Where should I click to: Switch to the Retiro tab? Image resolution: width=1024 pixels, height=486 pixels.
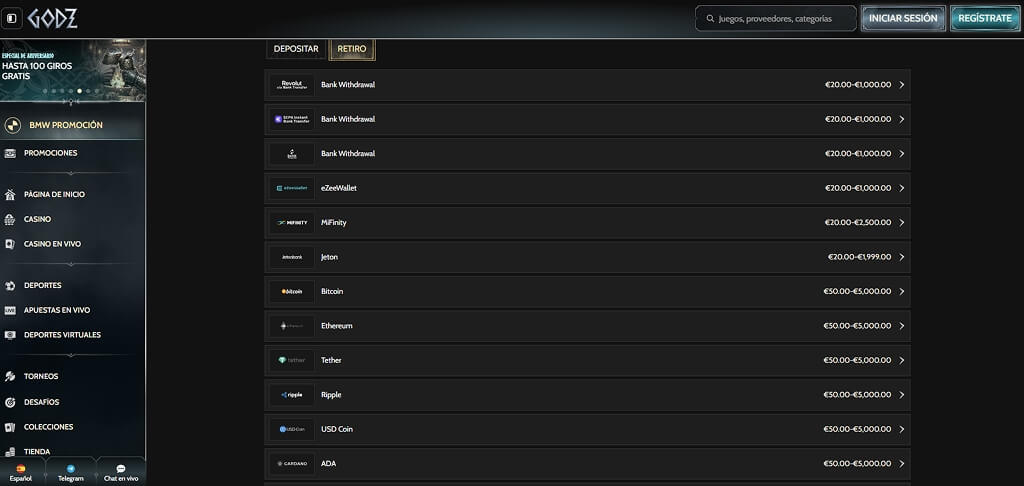[352, 49]
